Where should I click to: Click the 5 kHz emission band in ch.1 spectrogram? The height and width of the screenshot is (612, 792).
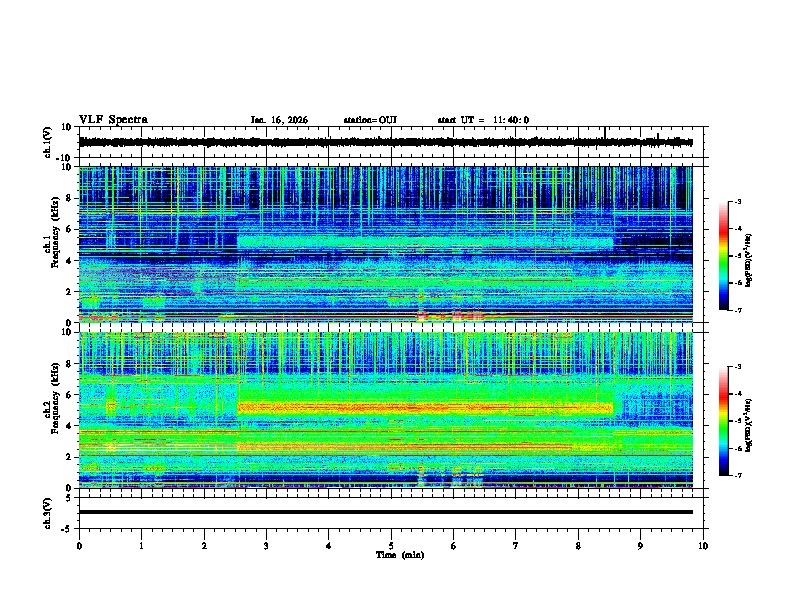425,242
